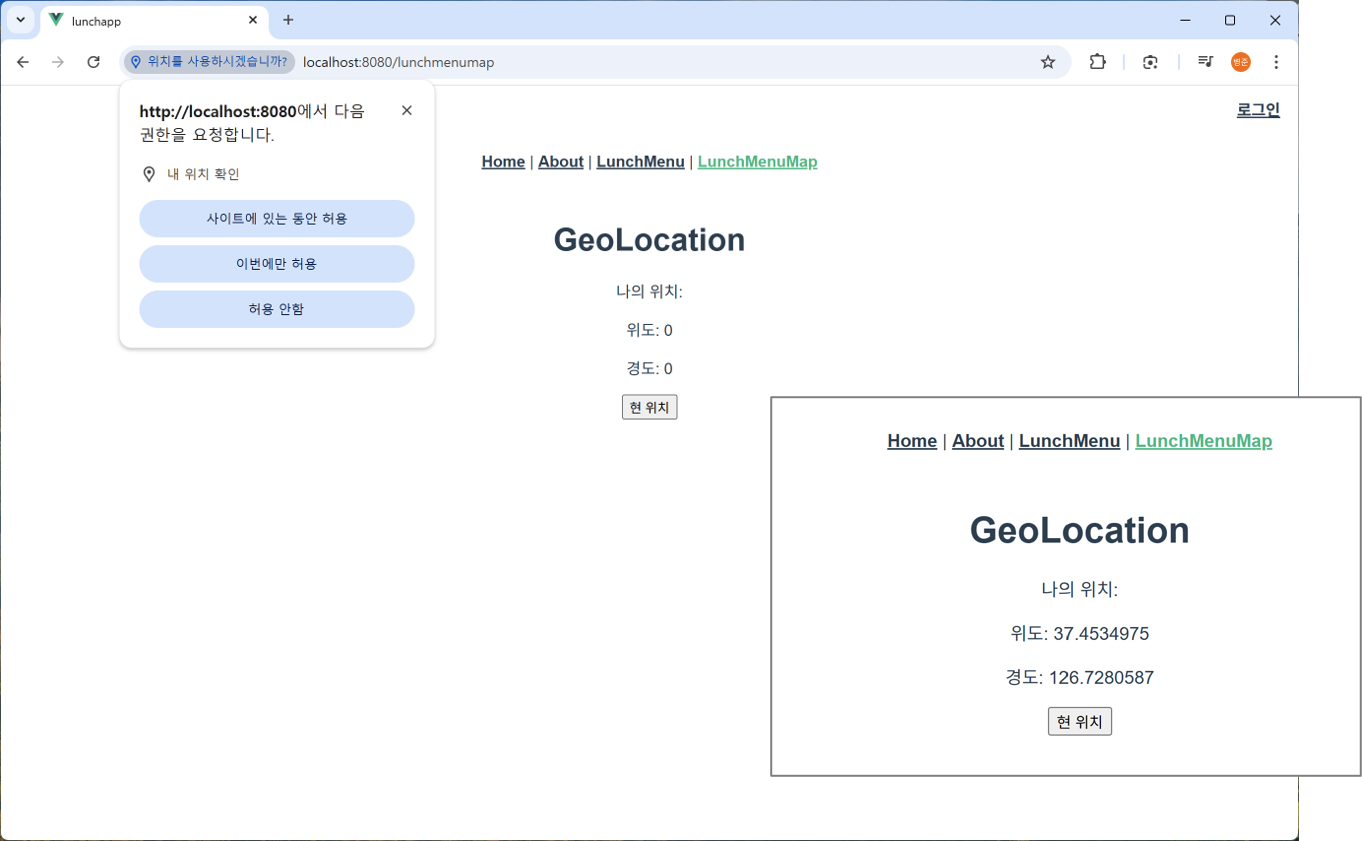Go back to the previous page
This screenshot has height=841, width=1362.
[x=23, y=62]
